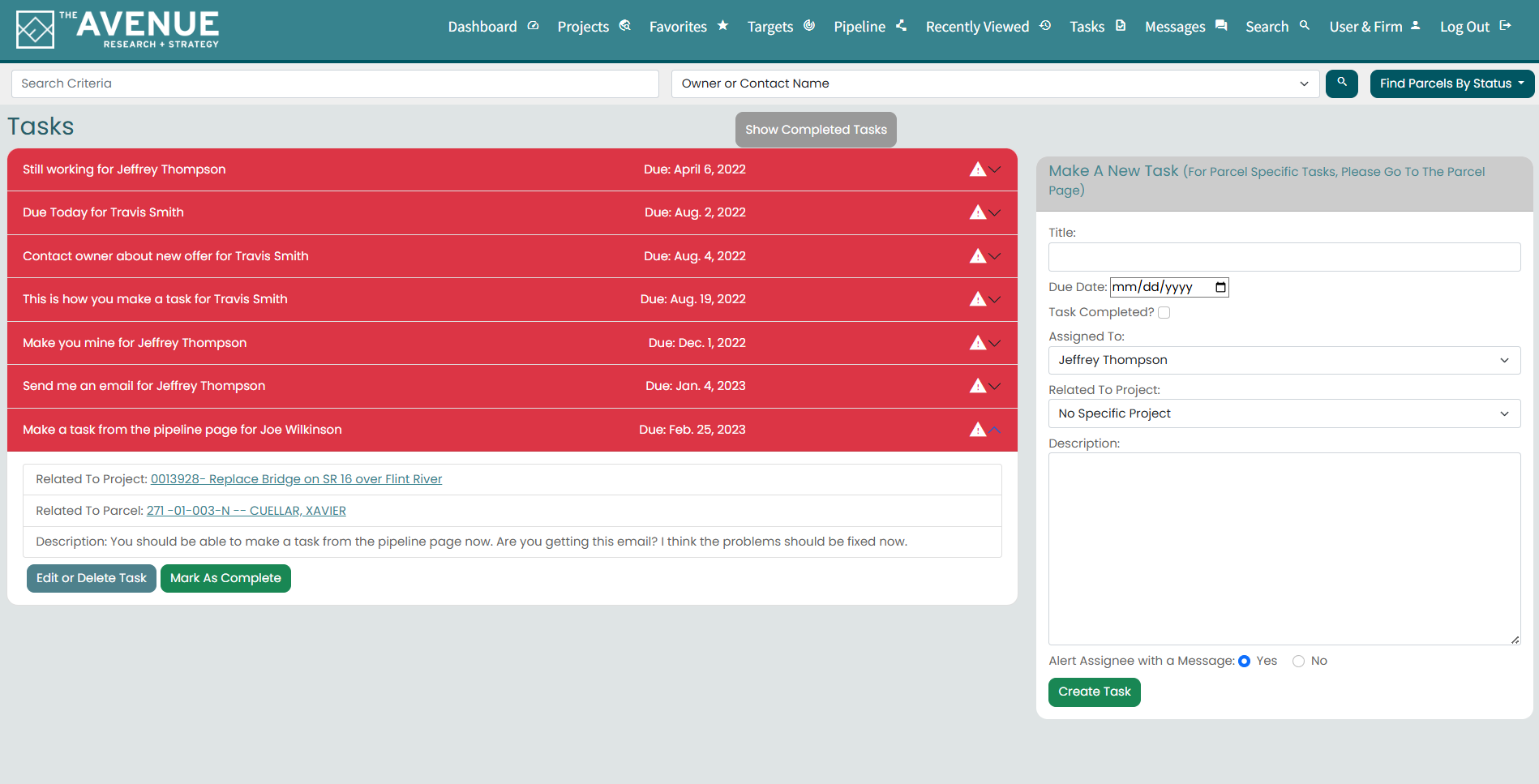
Task: Click warning icon on Make you mine task
Action: pos(978,343)
